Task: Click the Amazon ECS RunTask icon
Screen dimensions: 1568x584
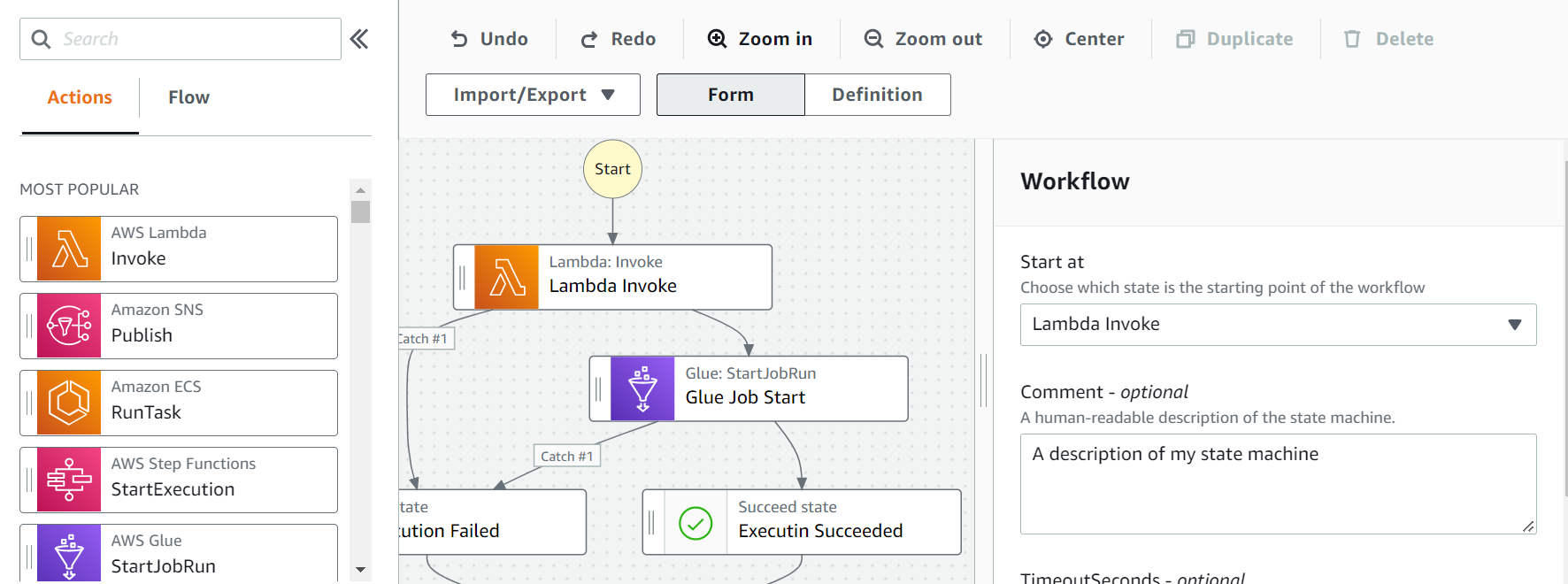Action: tap(69, 403)
